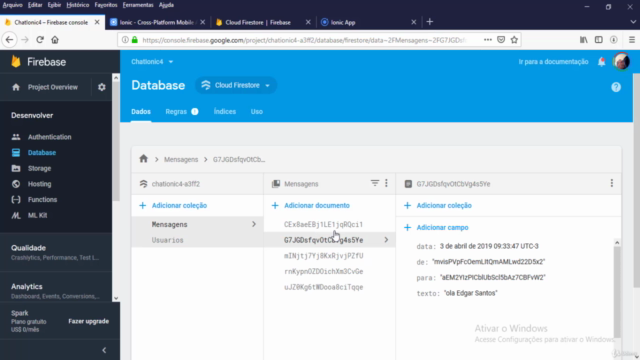640x360 pixels.
Task: Collapse the Firebase sidebar
Action: (104, 350)
